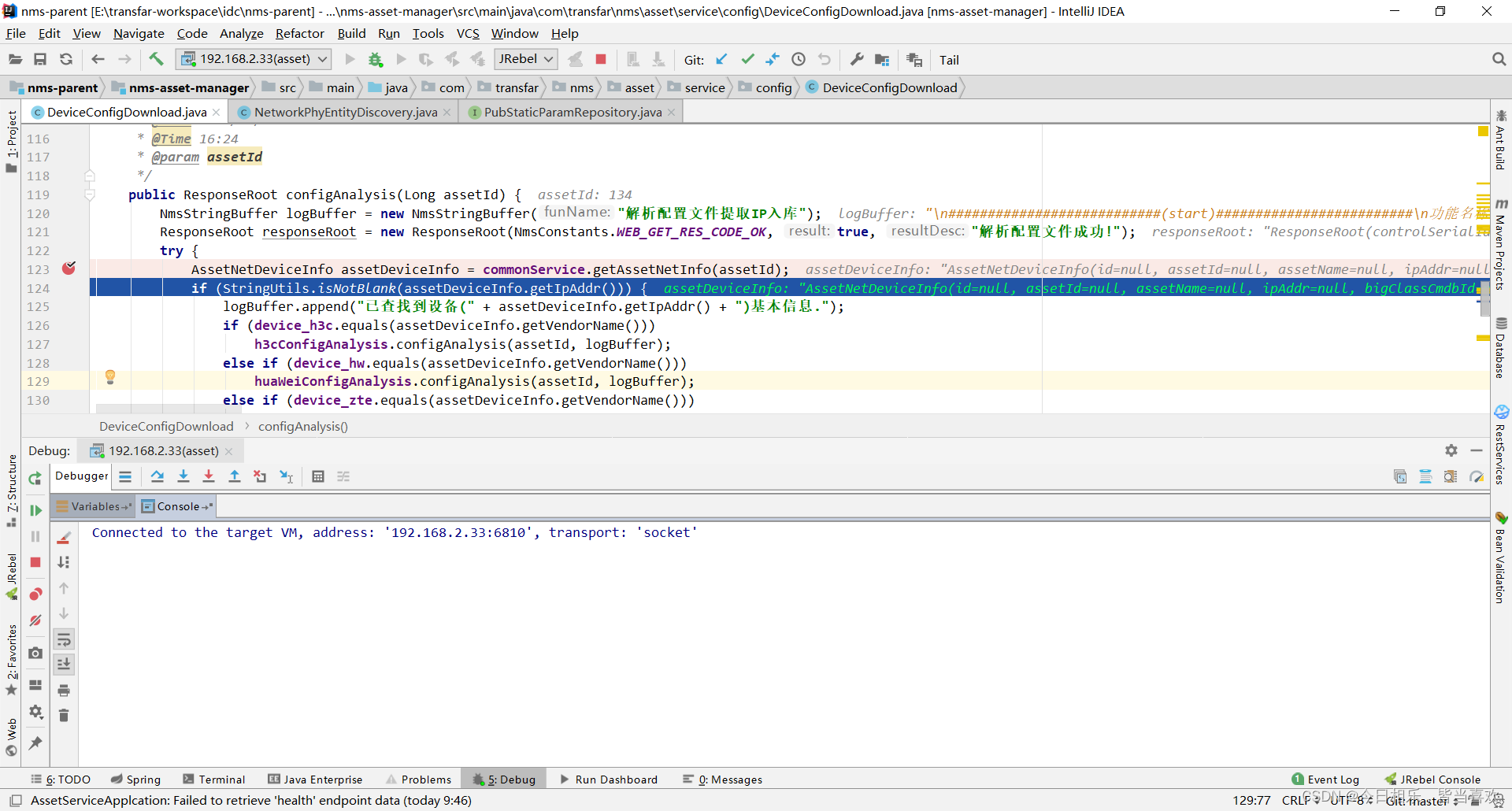Viewport: 1512px width, 811px height.
Task: Open the Problems tool window
Action: (419, 780)
